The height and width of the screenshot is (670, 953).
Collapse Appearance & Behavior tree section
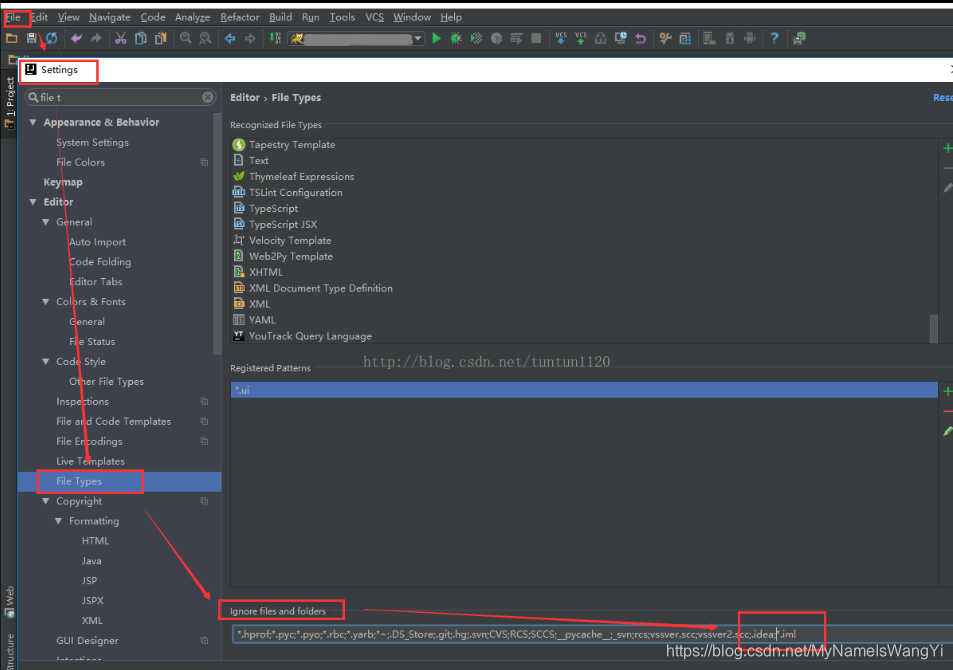click(x=33, y=122)
